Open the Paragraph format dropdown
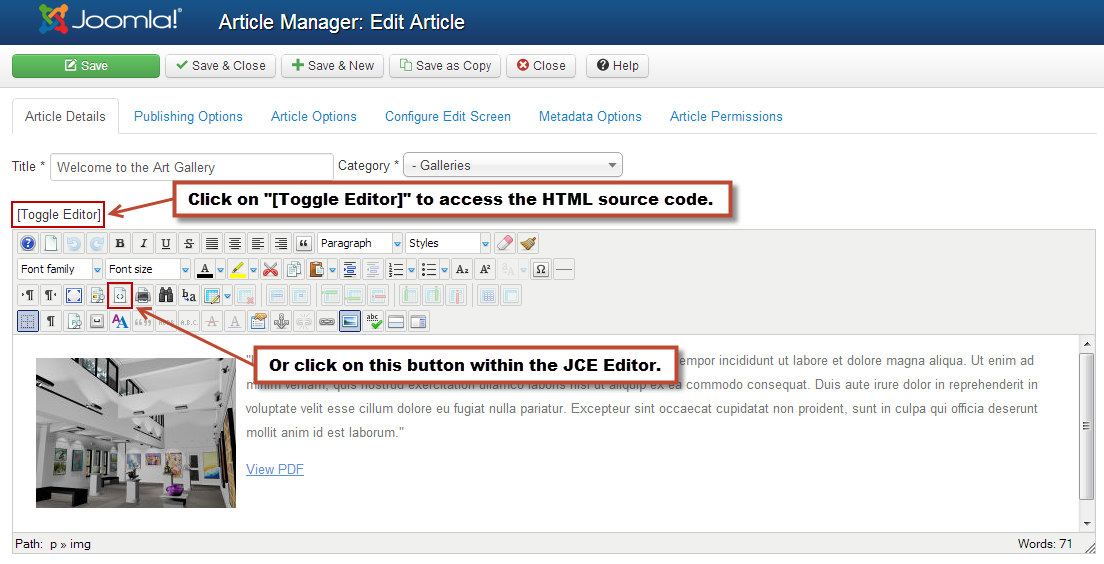This screenshot has width=1104, height=564. (x=360, y=244)
